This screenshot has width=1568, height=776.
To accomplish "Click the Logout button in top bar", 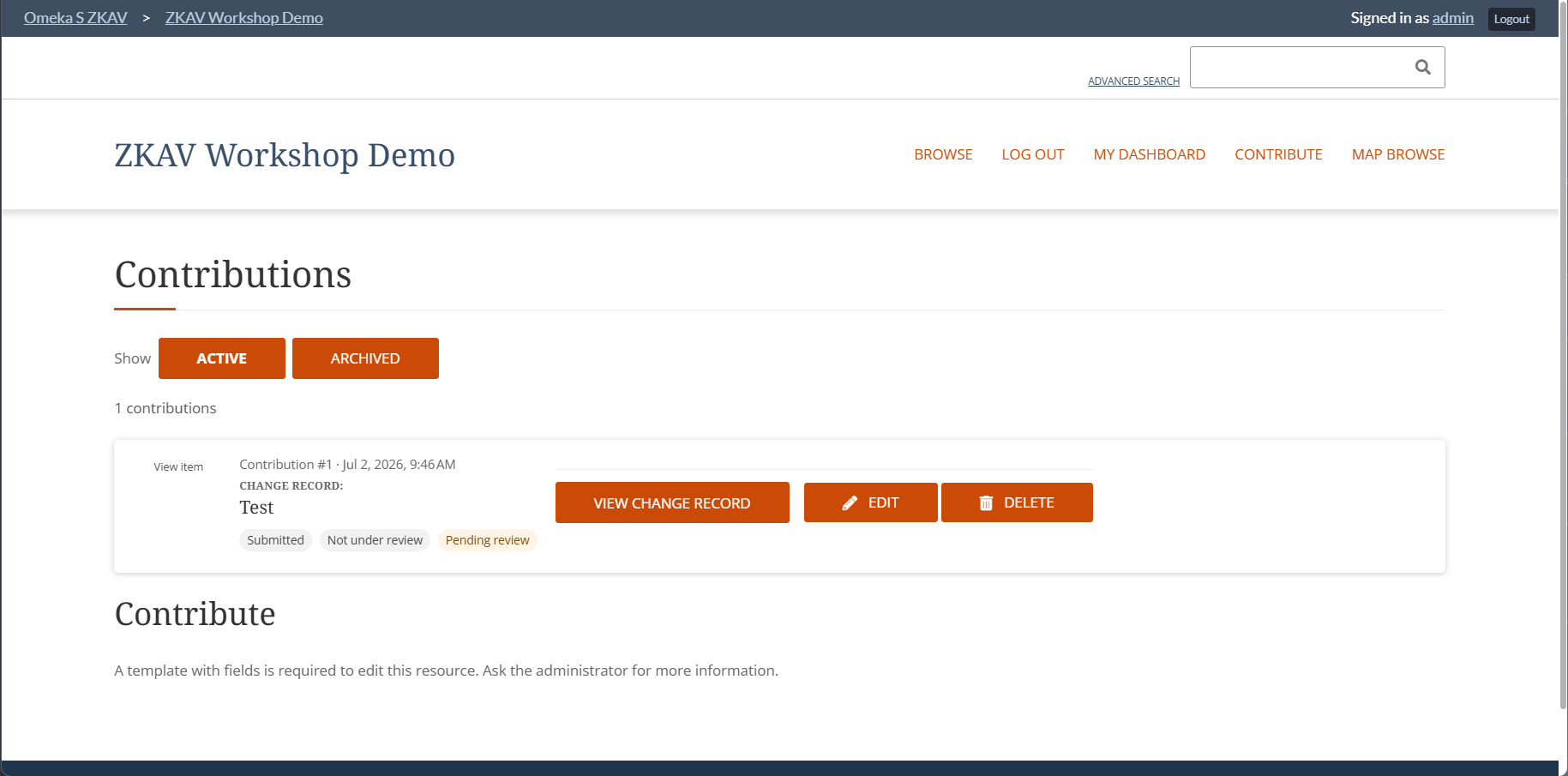I will tap(1511, 19).
